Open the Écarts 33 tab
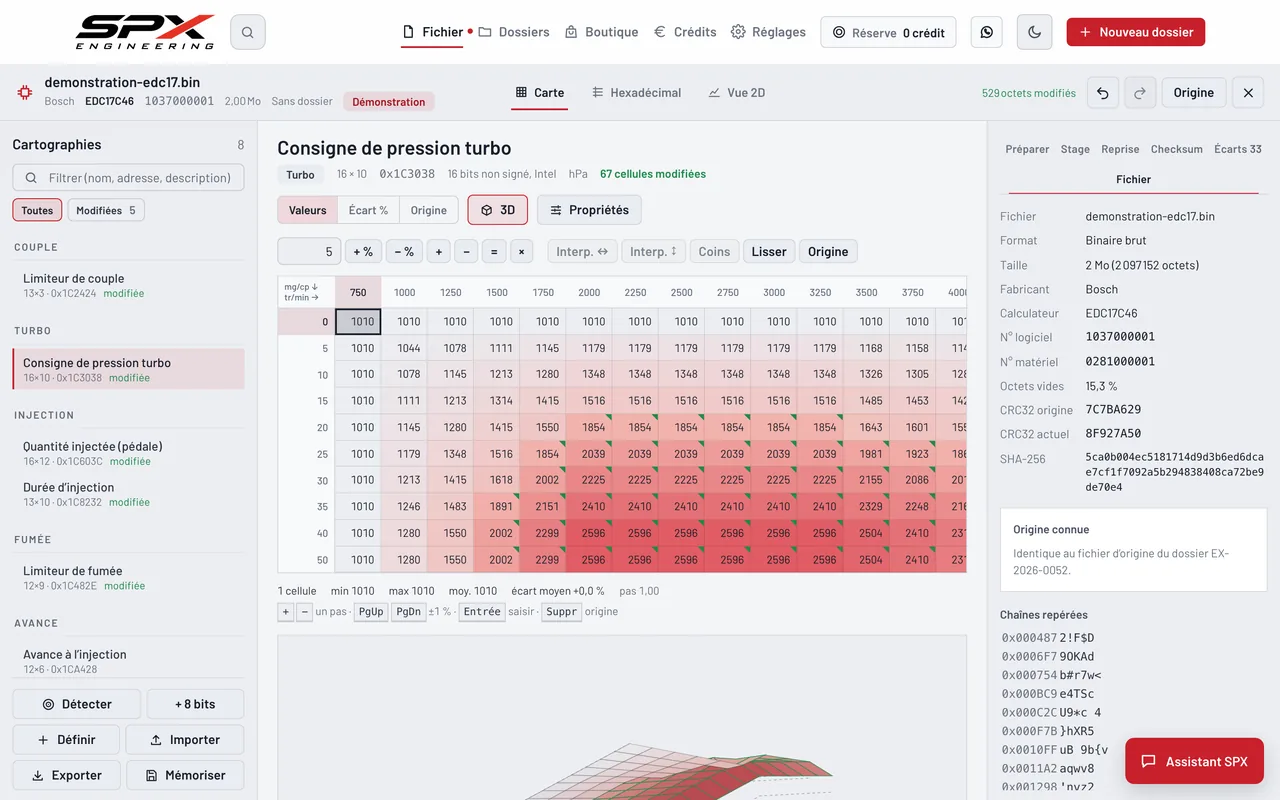Image resolution: width=1280 pixels, height=800 pixels. pyautogui.click(x=1238, y=149)
